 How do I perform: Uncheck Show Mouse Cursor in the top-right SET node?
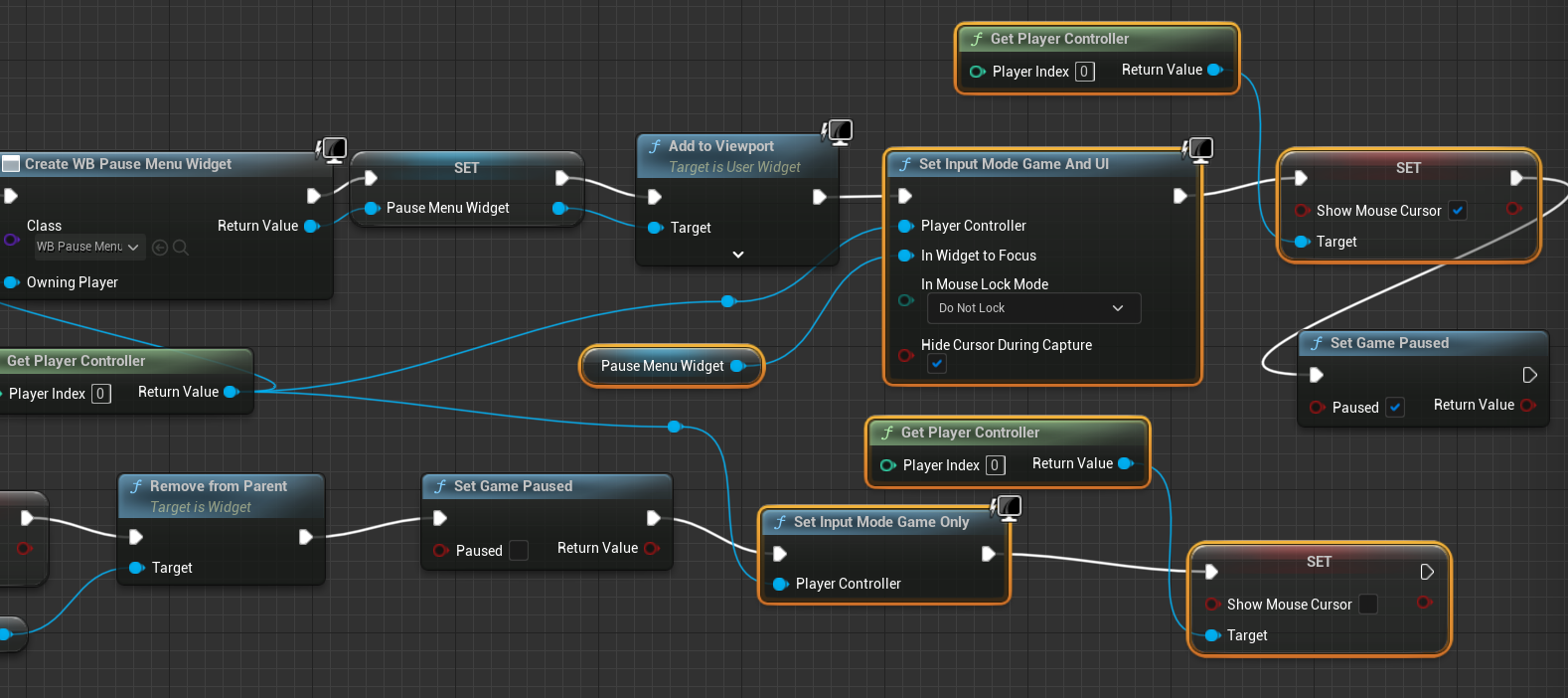tap(1458, 211)
